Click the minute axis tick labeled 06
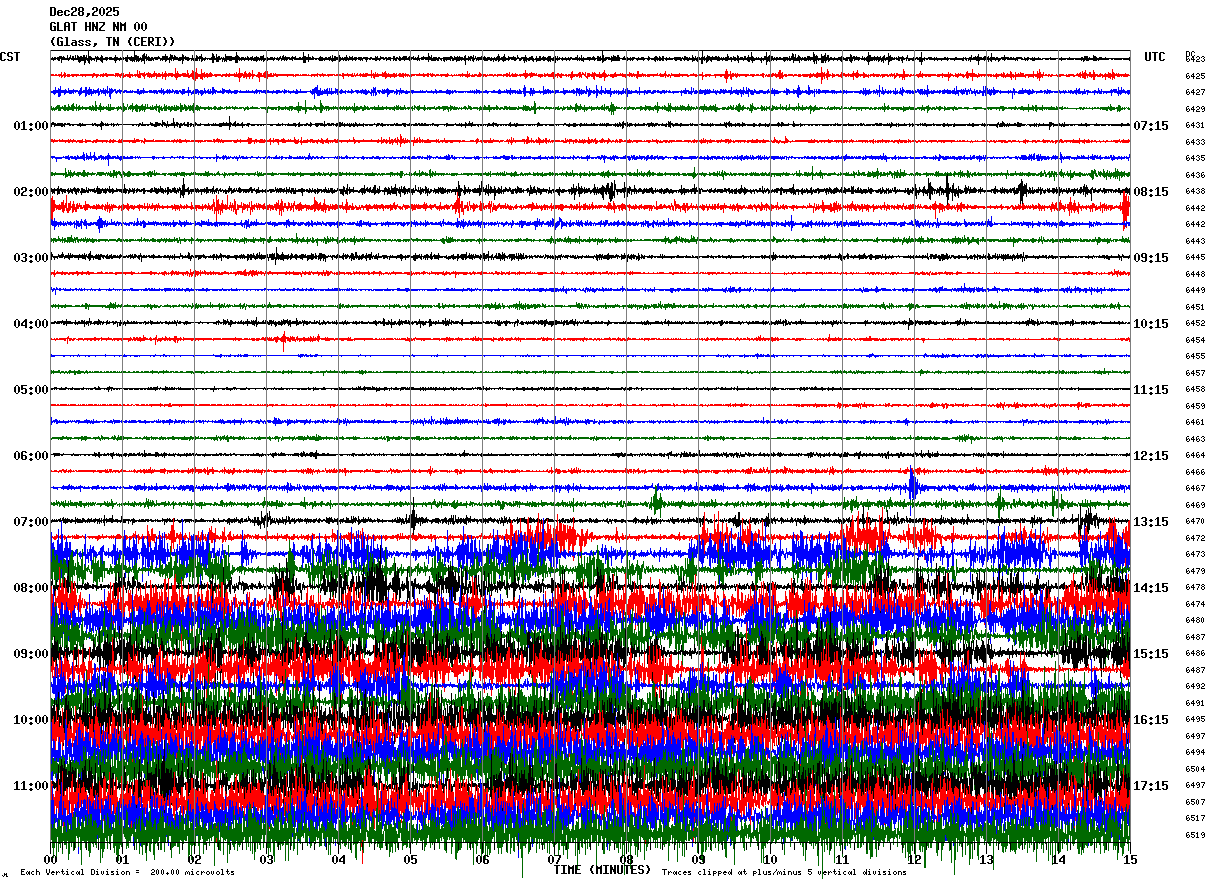 [482, 860]
